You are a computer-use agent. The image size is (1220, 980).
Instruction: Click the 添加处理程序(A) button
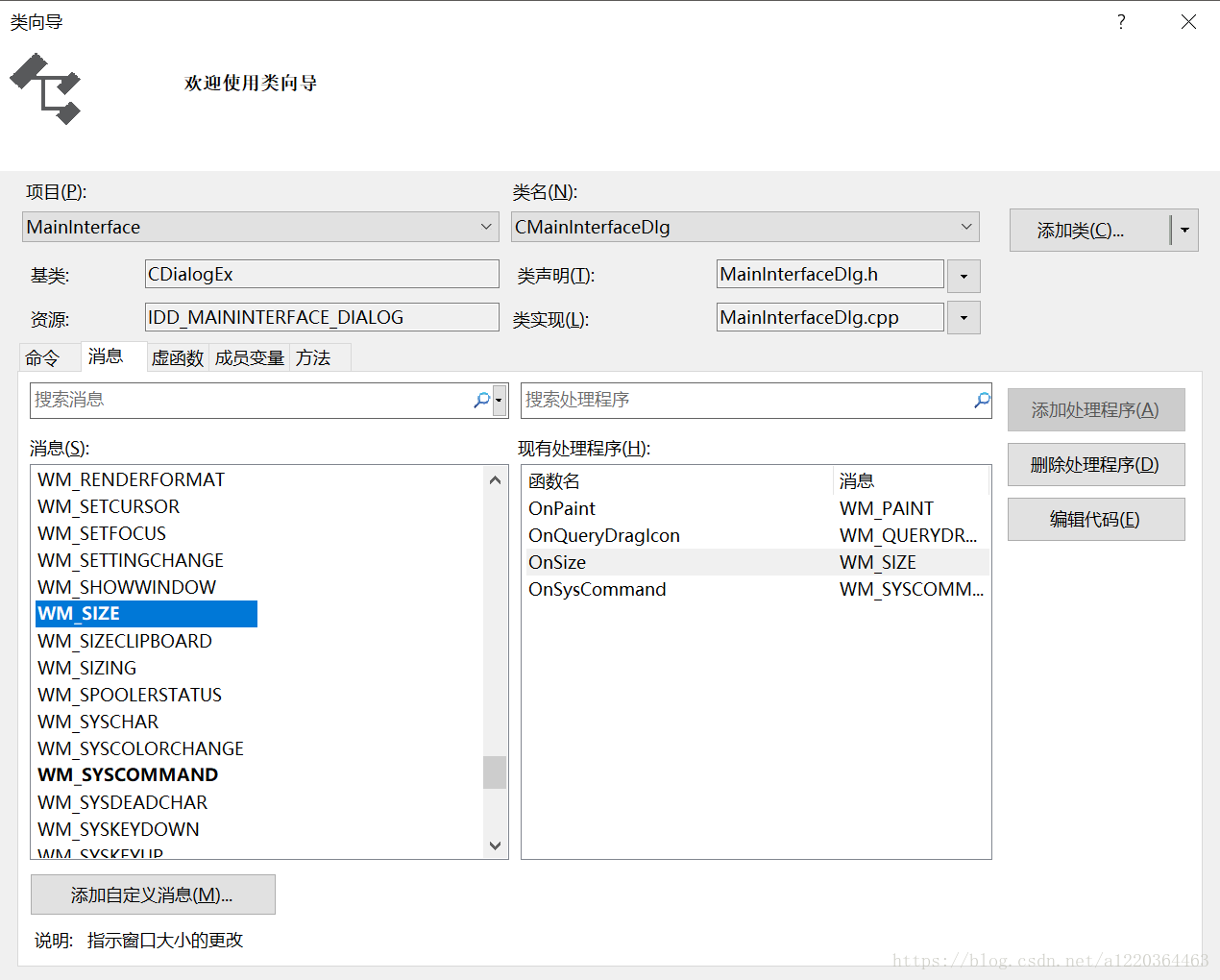pos(1096,410)
